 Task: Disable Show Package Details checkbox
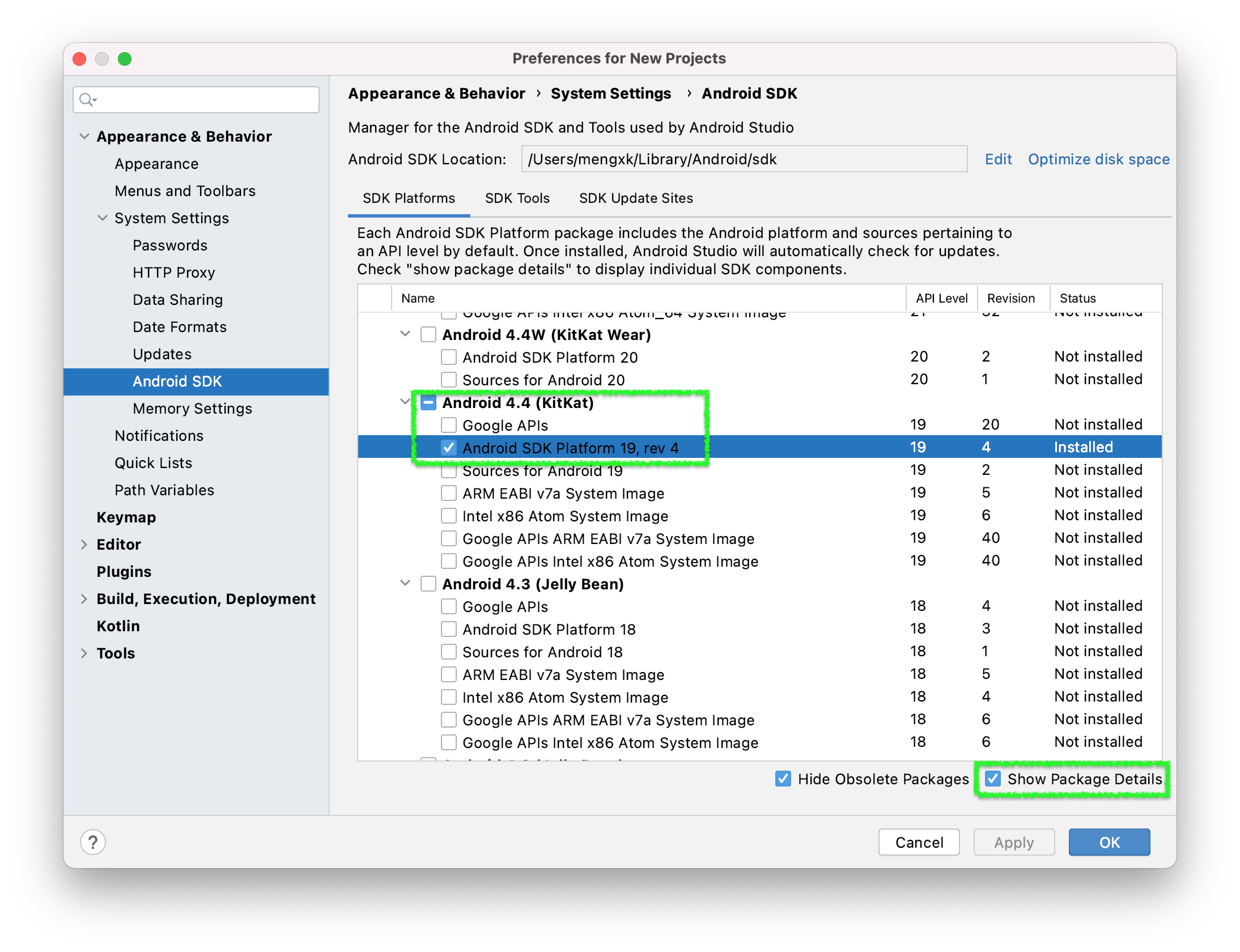993,779
